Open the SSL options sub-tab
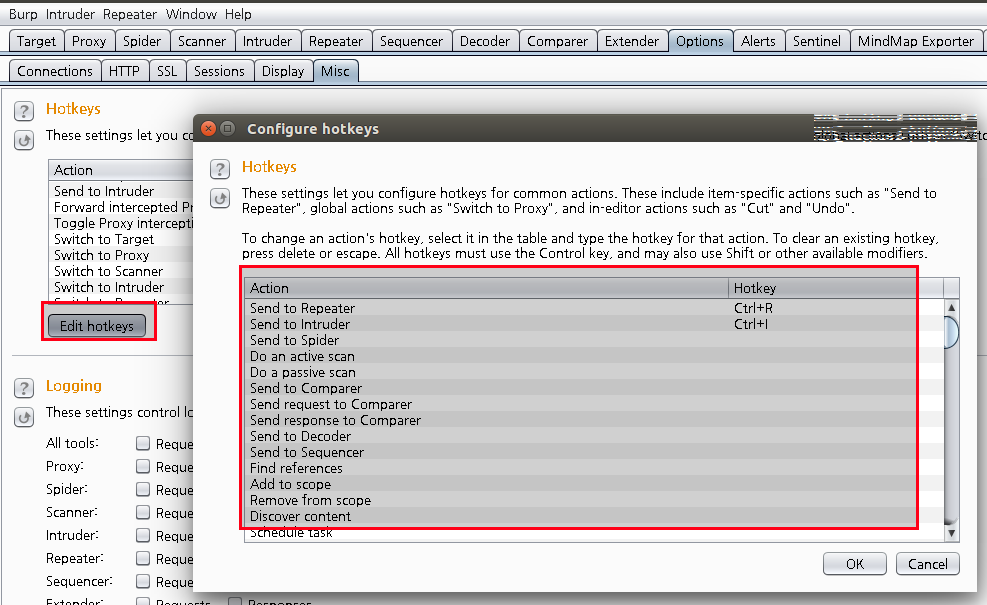 click(x=167, y=71)
